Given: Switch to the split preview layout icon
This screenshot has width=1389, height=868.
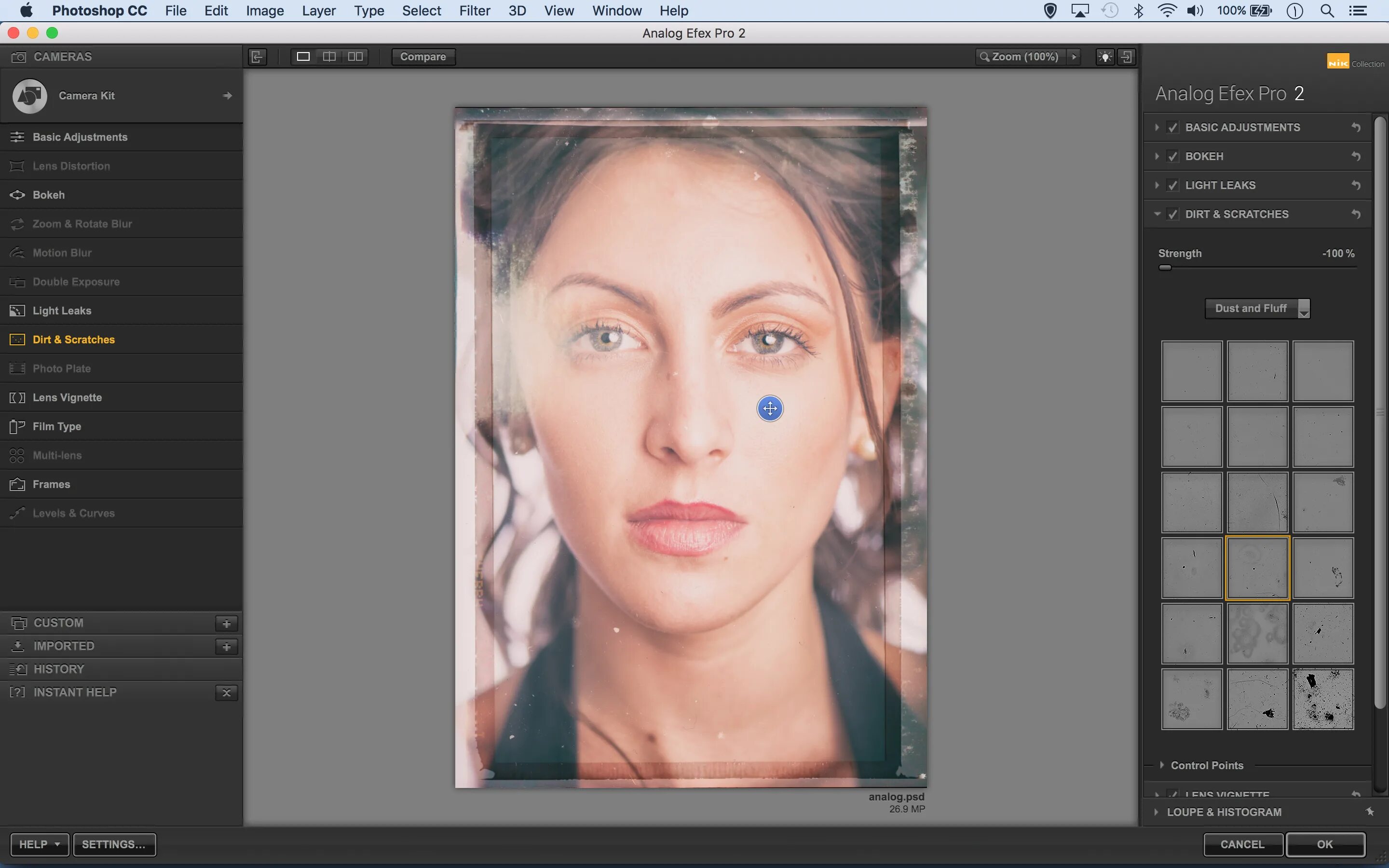Looking at the screenshot, I should pyautogui.click(x=329, y=56).
